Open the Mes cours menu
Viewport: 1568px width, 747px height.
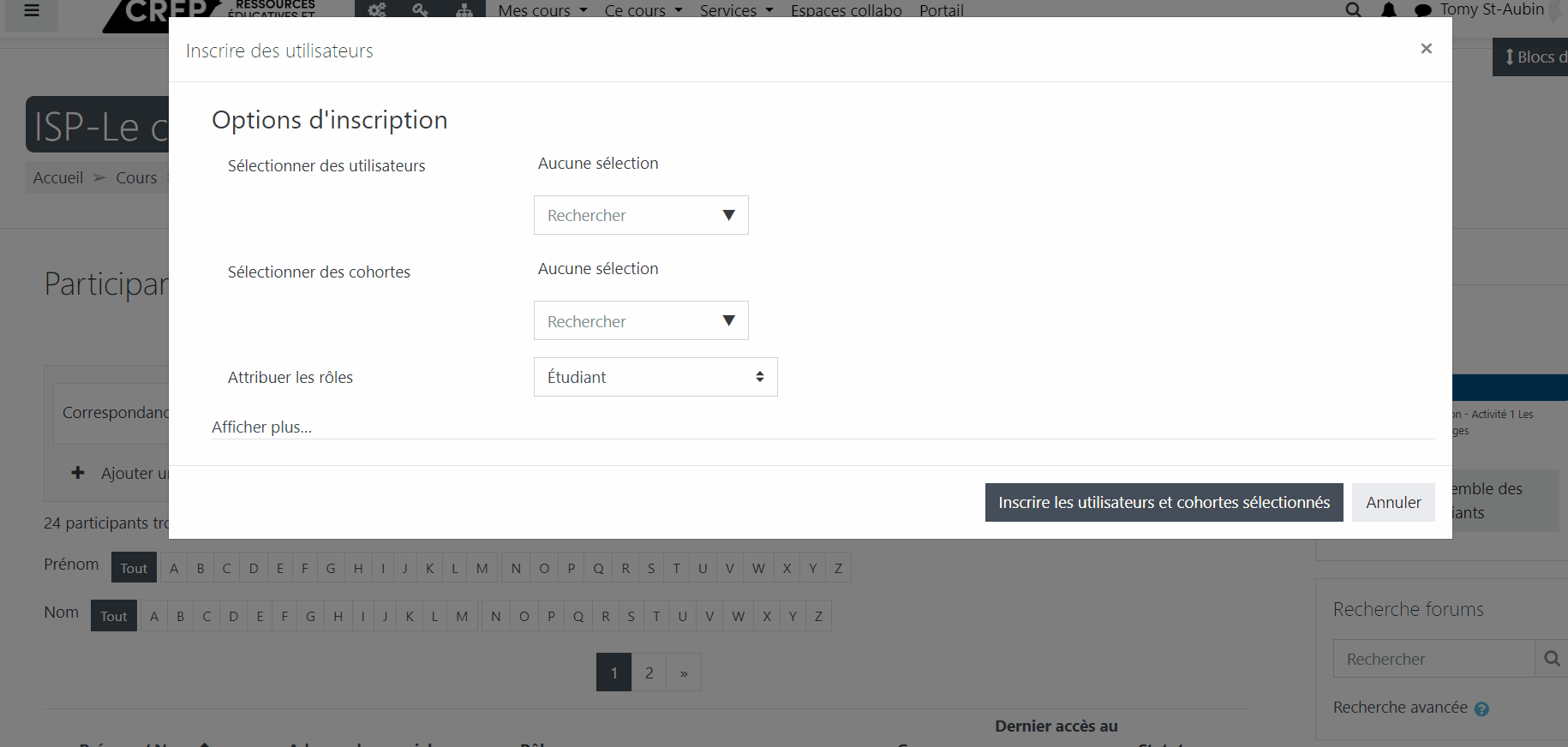(542, 10)
